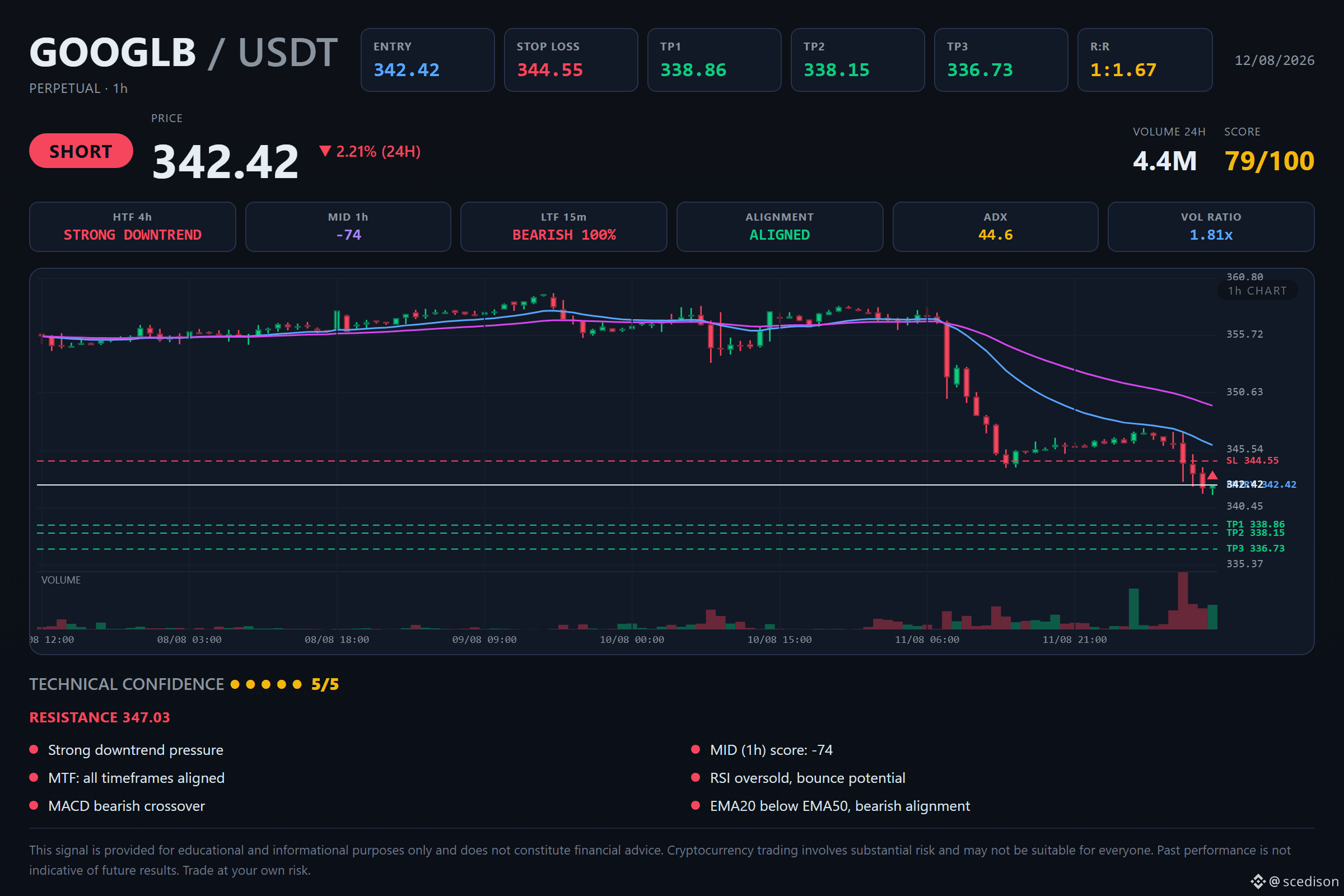The width and height of the screenshot is (1344, 896).
Task: Click the TECHNICAL CONFIDENCE heading
Action: 127,684
